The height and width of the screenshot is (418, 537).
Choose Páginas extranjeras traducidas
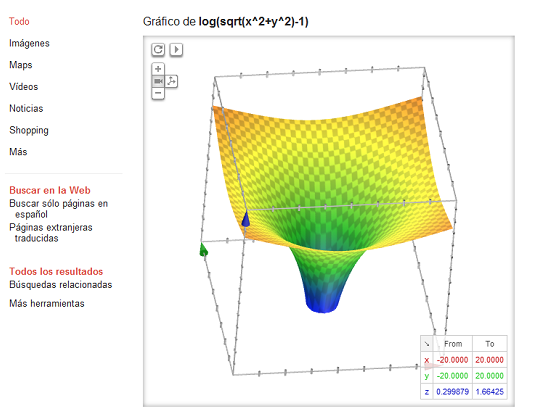click(x=51, y=233)
